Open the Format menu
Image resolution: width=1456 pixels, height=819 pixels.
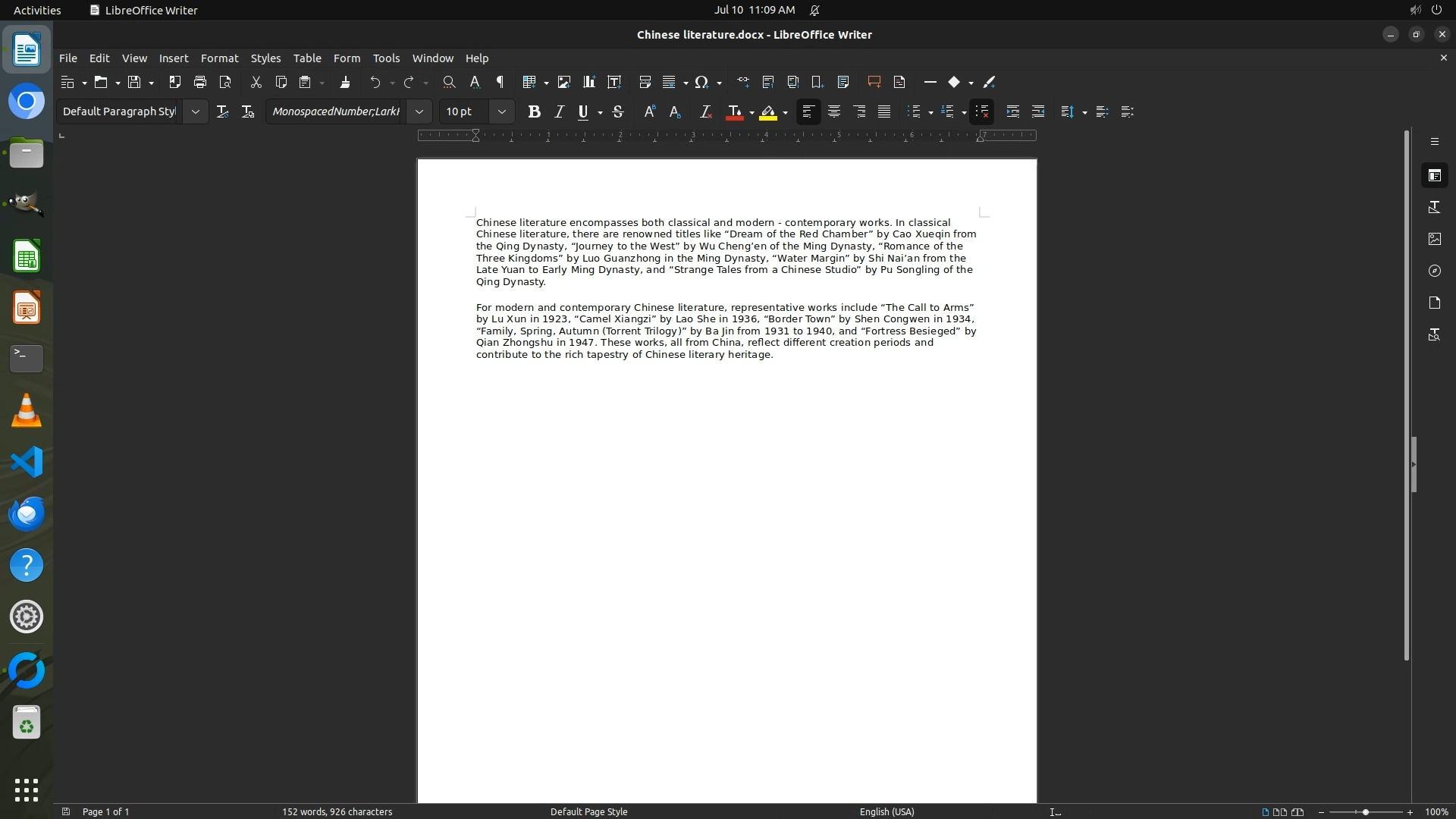(x=219, y=58)
